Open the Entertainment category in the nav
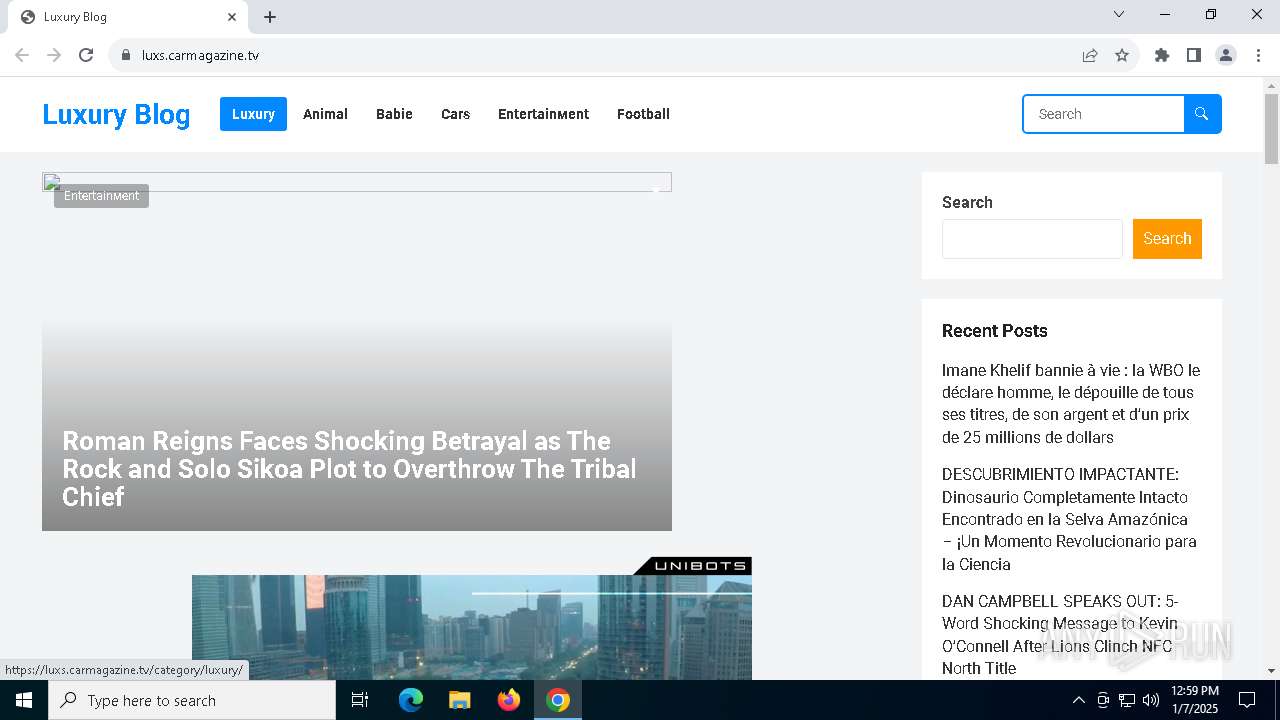 543,114
